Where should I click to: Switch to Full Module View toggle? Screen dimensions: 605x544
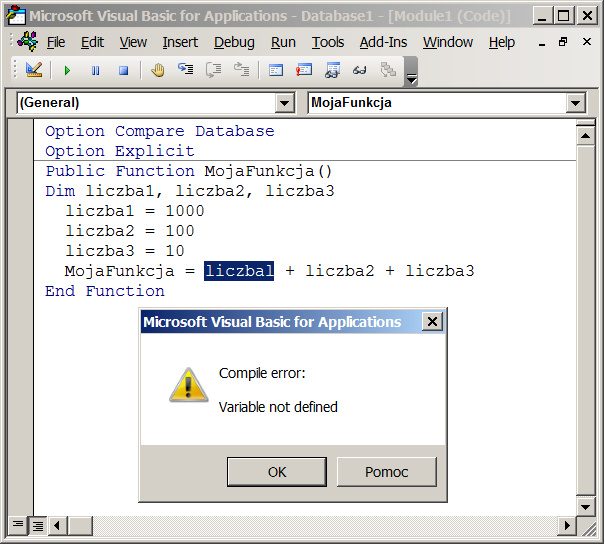pos(37,525)
